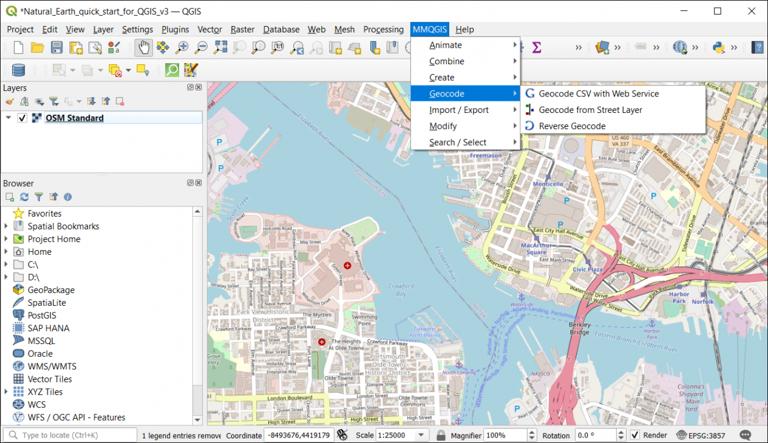
Task: Click the Type to locate search field
Action: [71, 435]
